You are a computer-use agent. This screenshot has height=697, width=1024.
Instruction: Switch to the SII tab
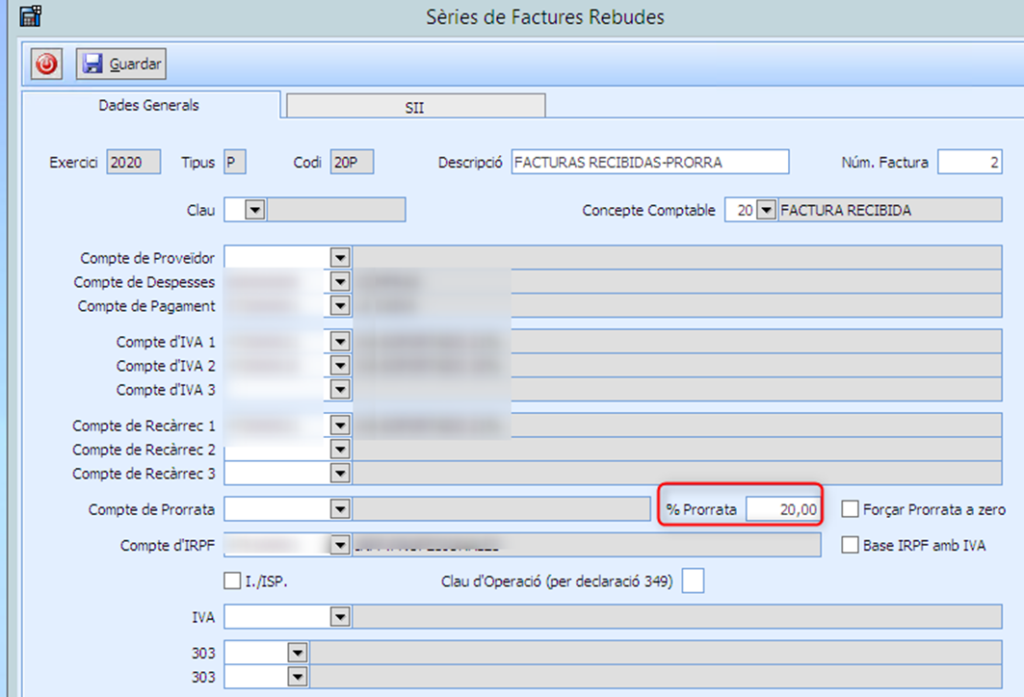(x=415, y=106)
